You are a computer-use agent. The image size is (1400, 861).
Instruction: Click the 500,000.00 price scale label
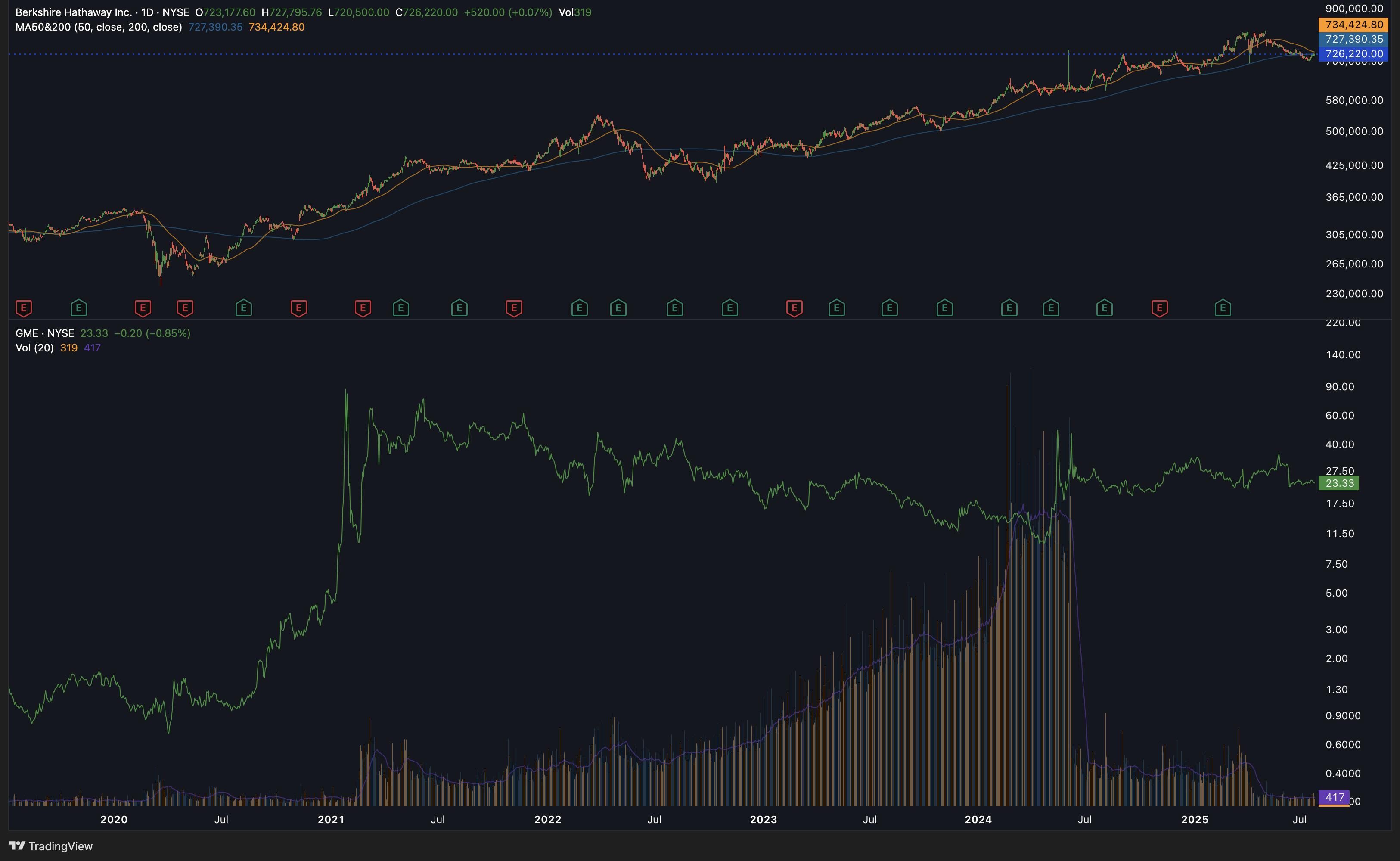(1354, 131)
